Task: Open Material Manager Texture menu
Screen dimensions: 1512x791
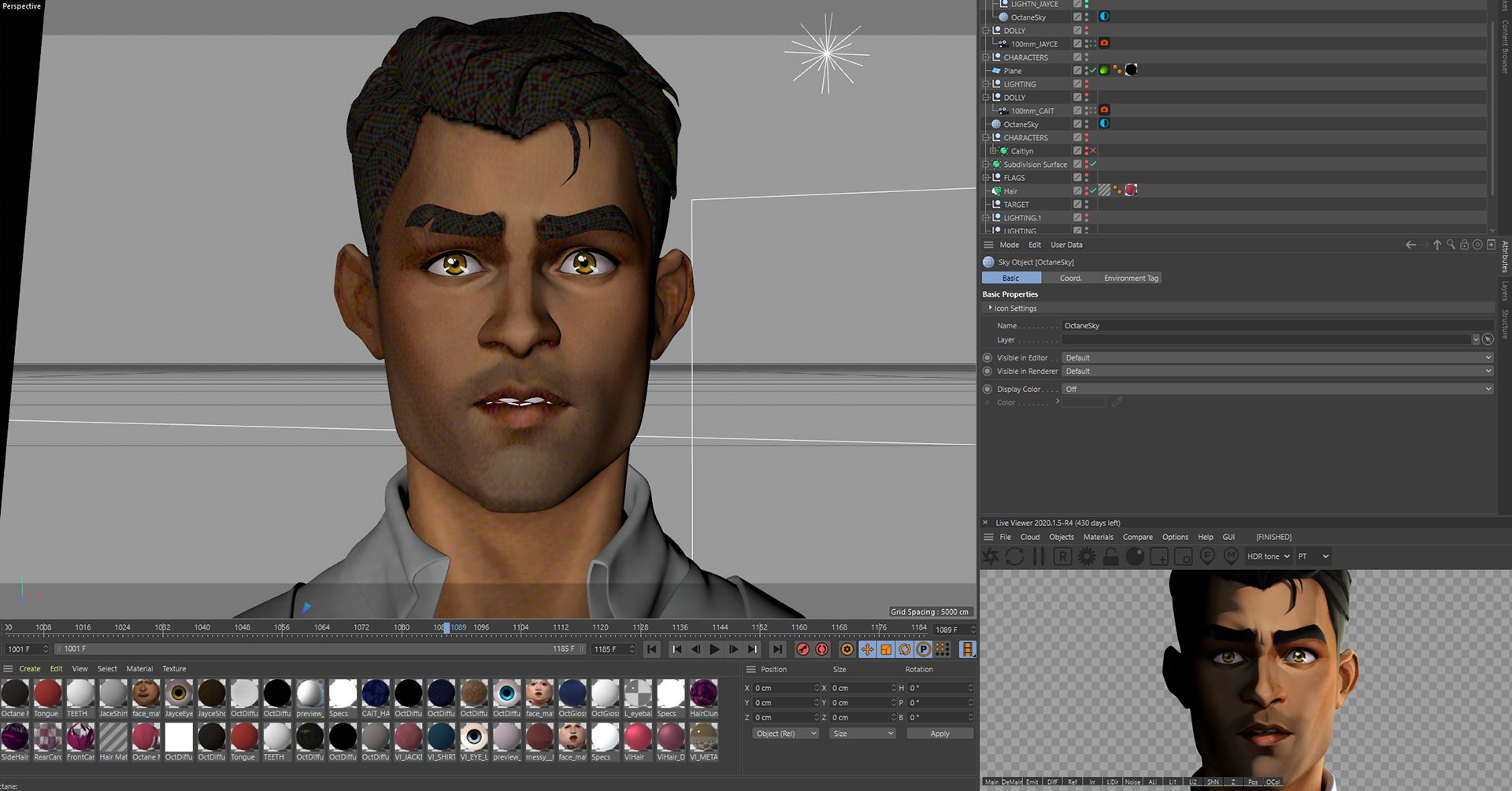Action: (x=174, y=668)
